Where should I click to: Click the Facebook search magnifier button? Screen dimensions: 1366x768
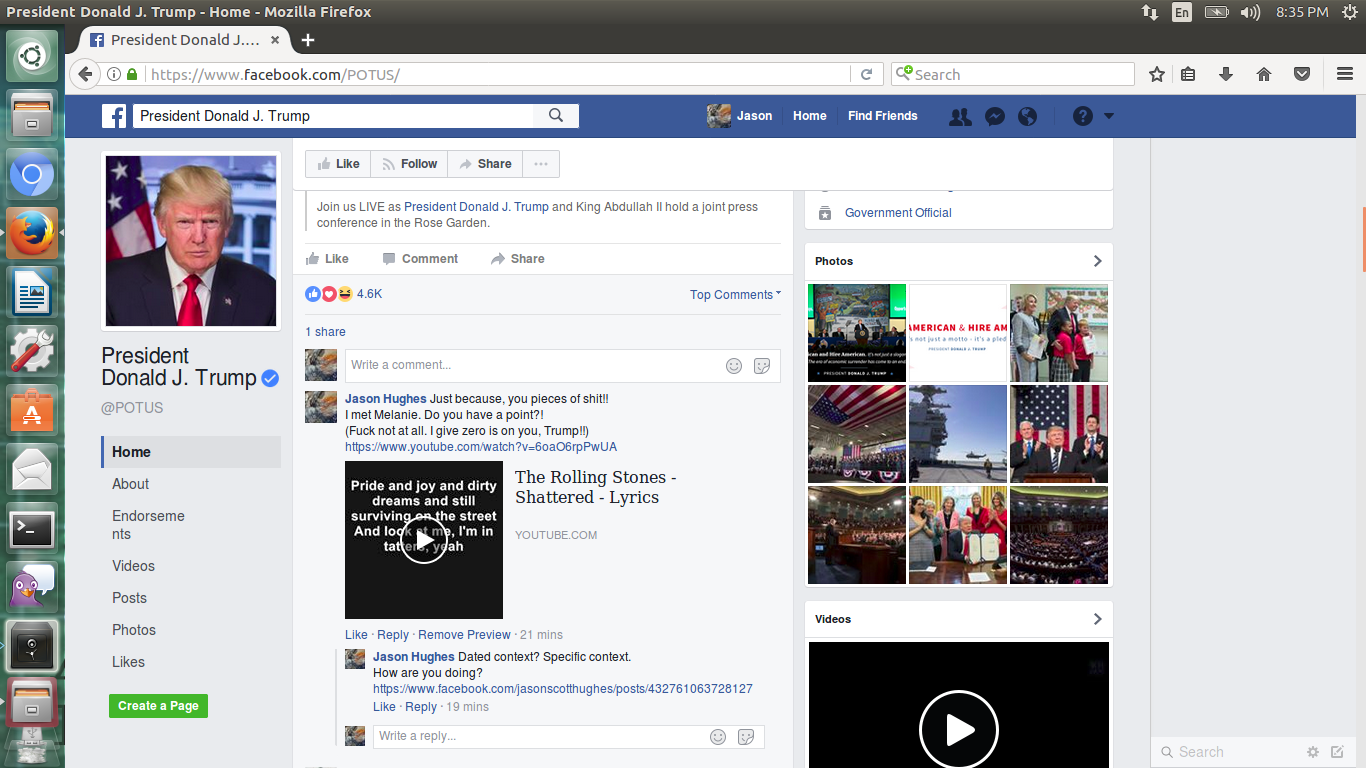pyautogui.click(x=556, y=116)
